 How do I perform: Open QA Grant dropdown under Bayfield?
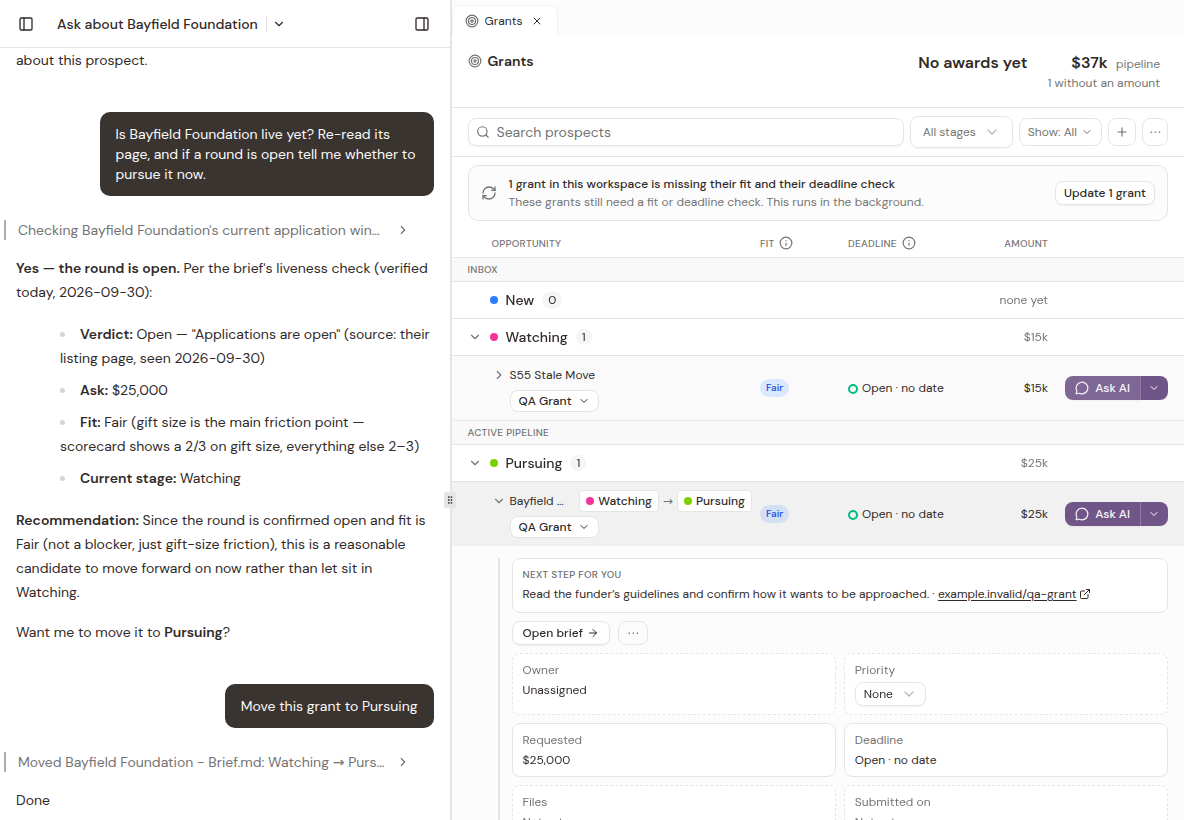[554, 527]
